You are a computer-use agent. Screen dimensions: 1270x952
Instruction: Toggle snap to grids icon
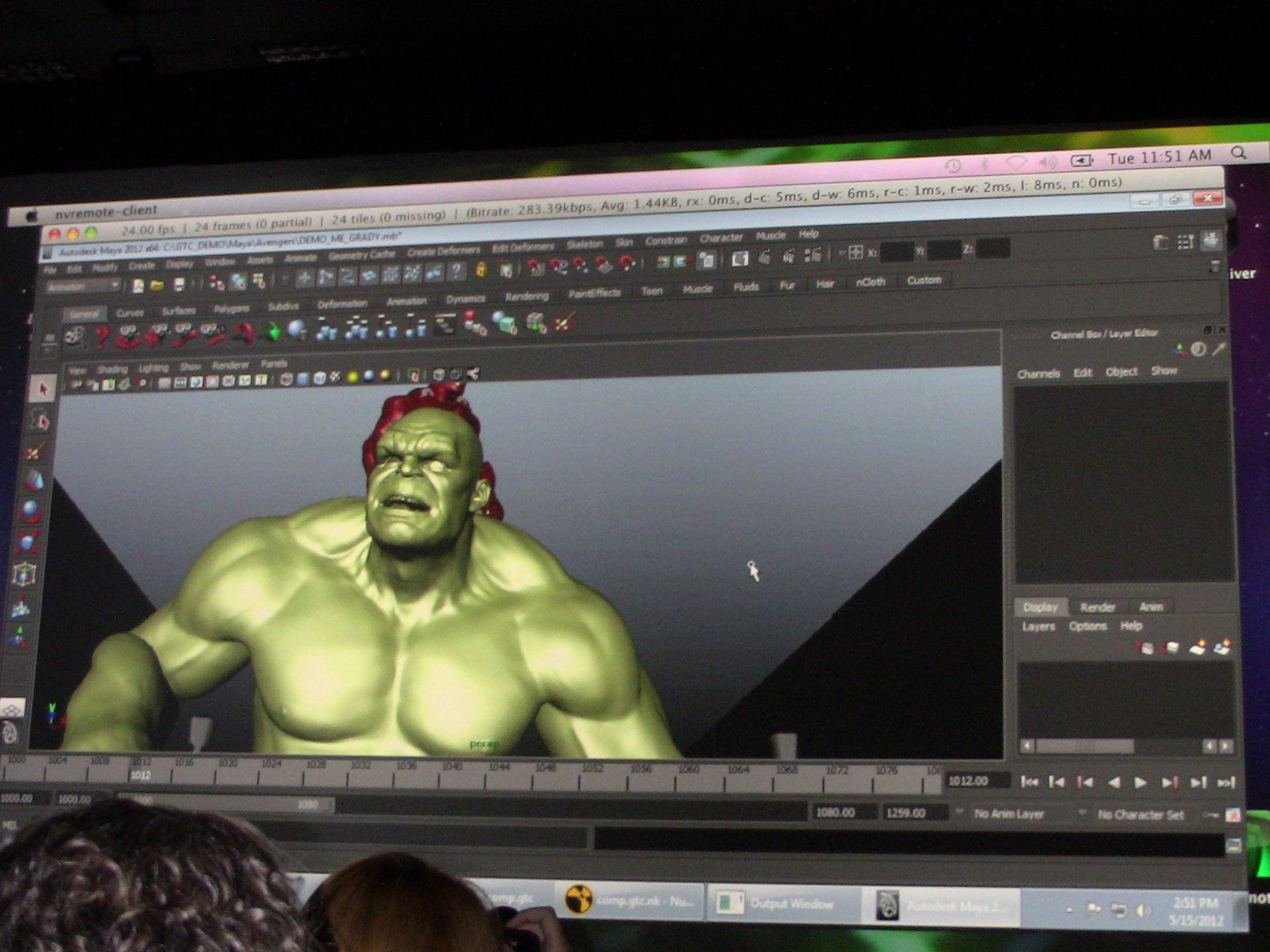click(x=535, y=267)
